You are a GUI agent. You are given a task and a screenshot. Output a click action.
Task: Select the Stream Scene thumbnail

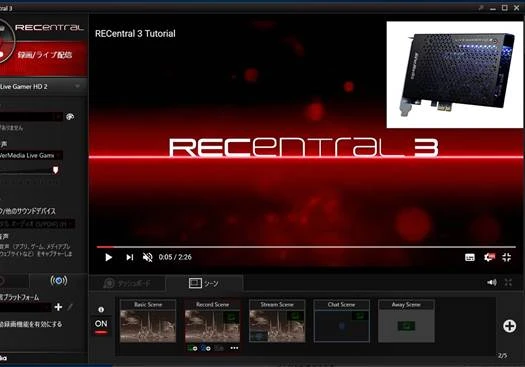point(277,321)
